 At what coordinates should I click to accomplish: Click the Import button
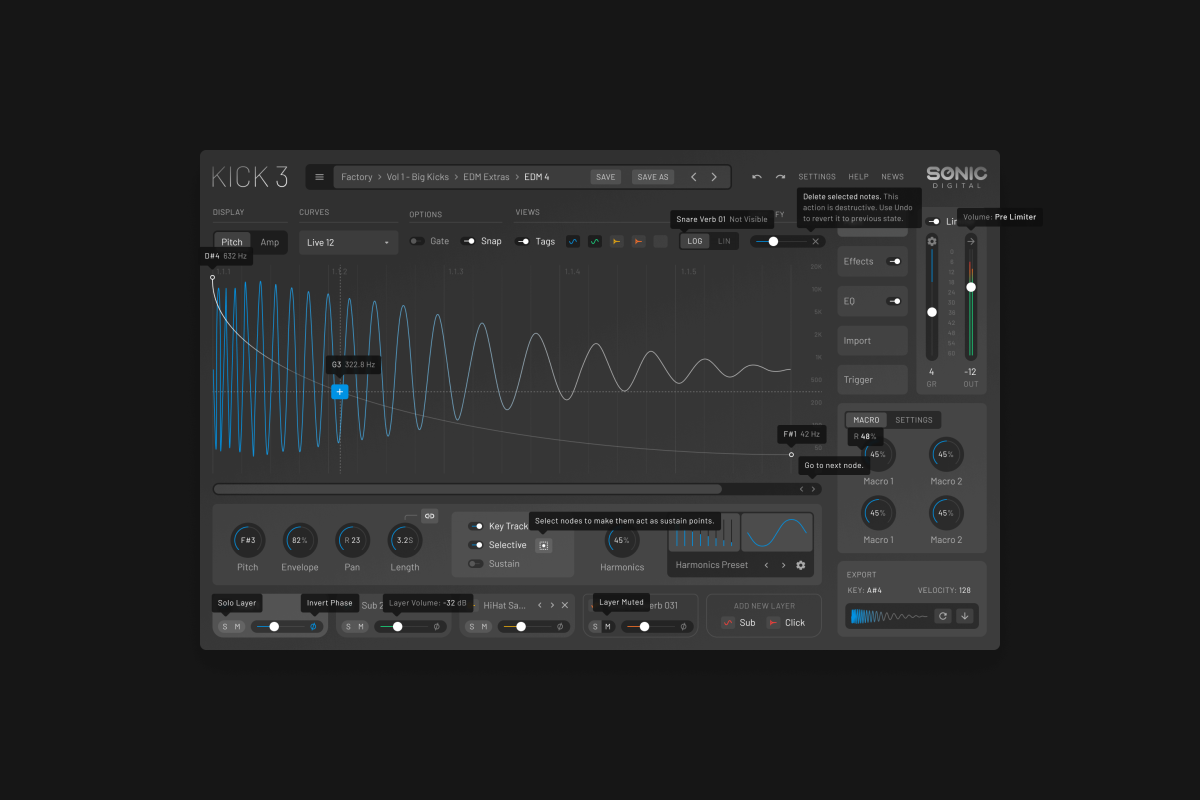tap(872, 341)
